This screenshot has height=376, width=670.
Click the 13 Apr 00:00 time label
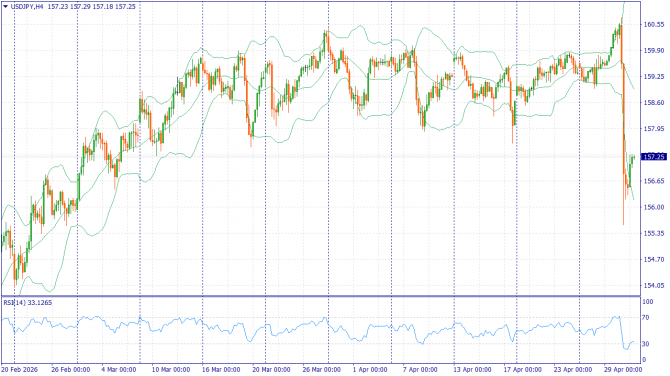[x=472, y=370]
